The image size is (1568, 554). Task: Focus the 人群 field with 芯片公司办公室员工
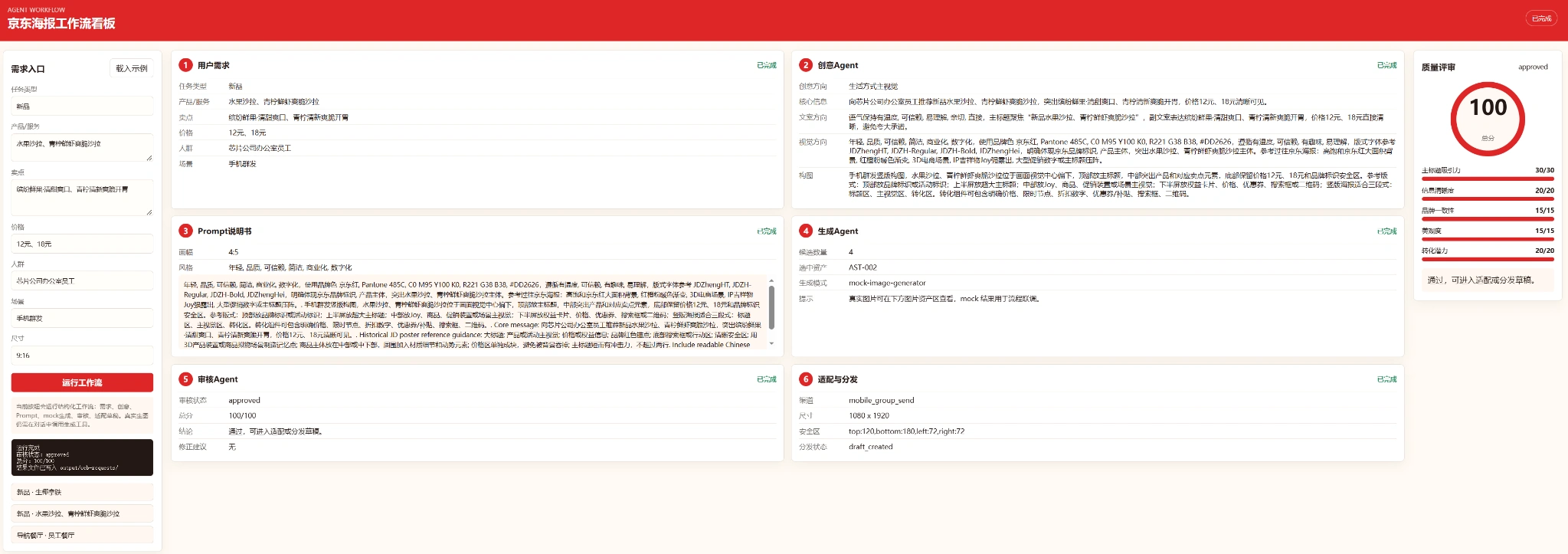[x=82, y=281]
